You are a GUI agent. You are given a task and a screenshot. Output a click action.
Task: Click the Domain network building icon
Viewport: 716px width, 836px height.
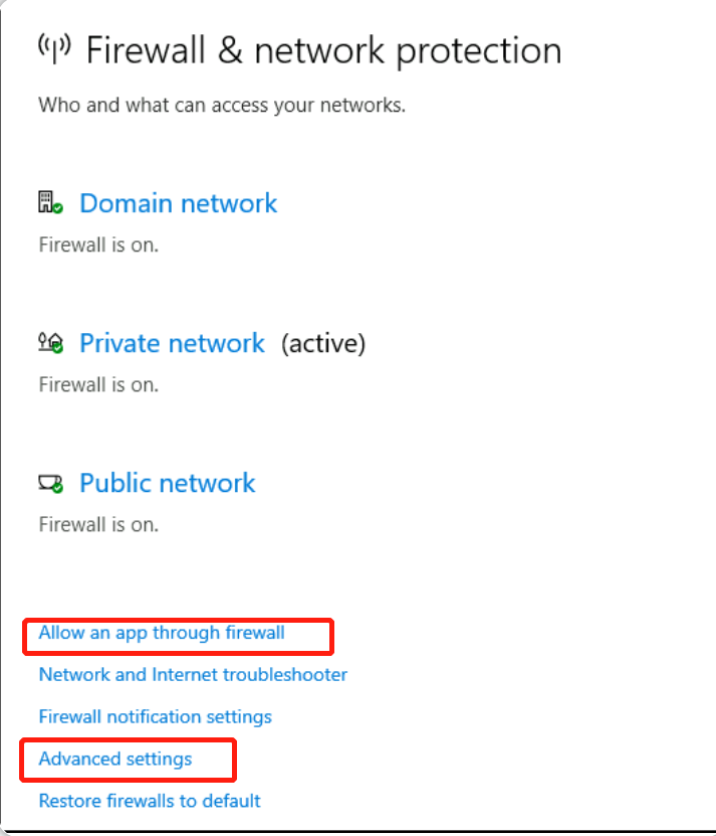click(51, 203)
